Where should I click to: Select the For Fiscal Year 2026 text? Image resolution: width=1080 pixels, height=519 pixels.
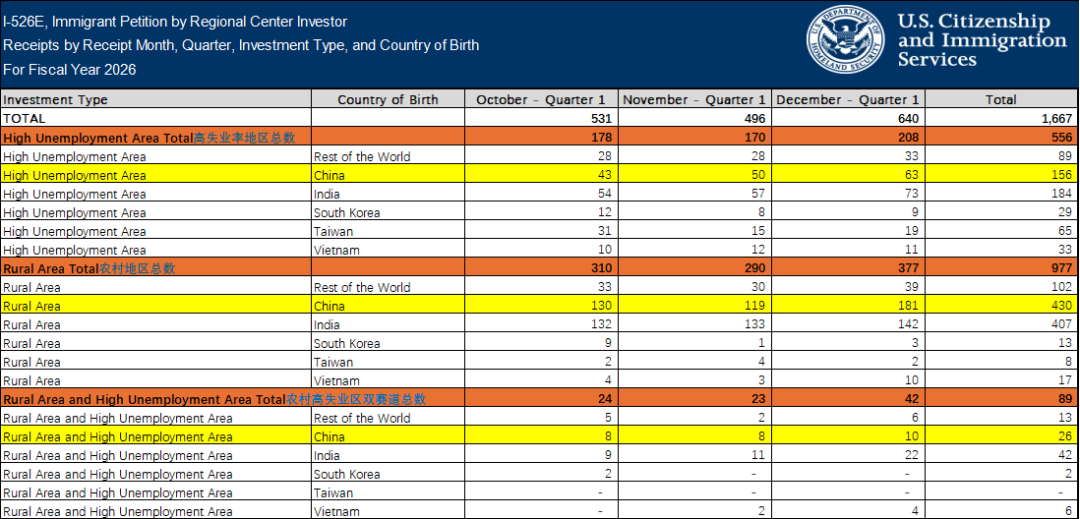(x=70, y=70)
